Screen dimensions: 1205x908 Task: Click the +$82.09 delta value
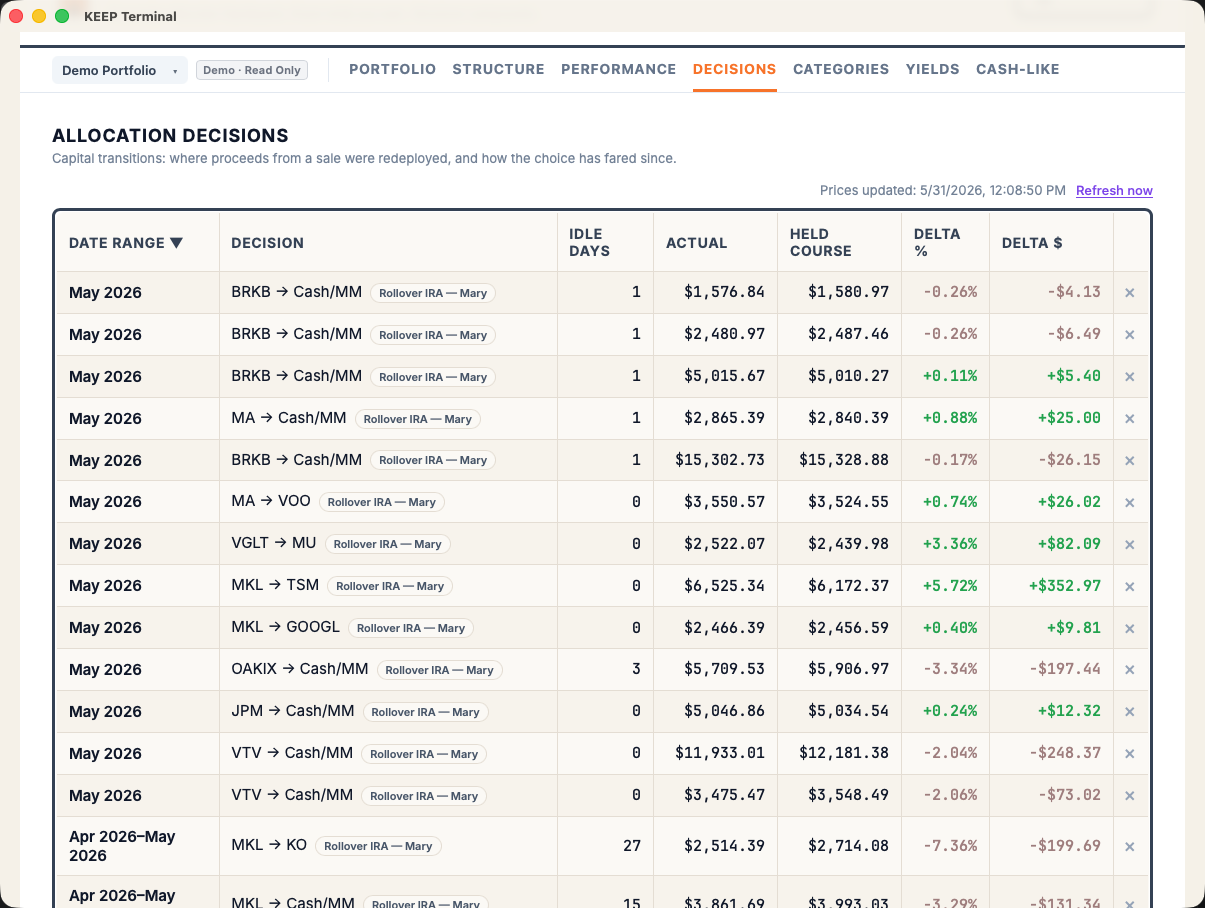click(x=1069, y=544)
